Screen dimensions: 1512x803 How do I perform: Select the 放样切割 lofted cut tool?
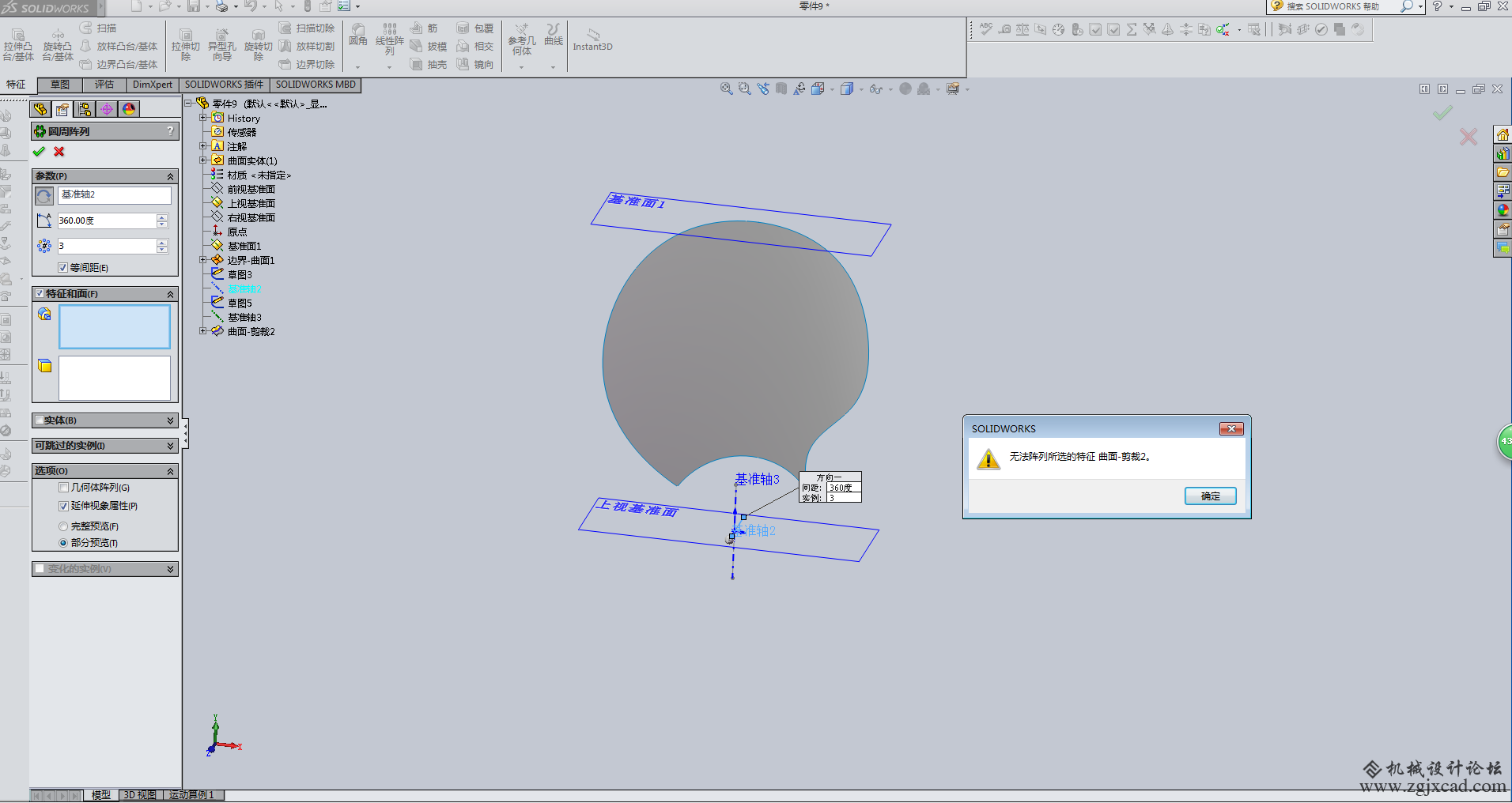tap(307, 46)
